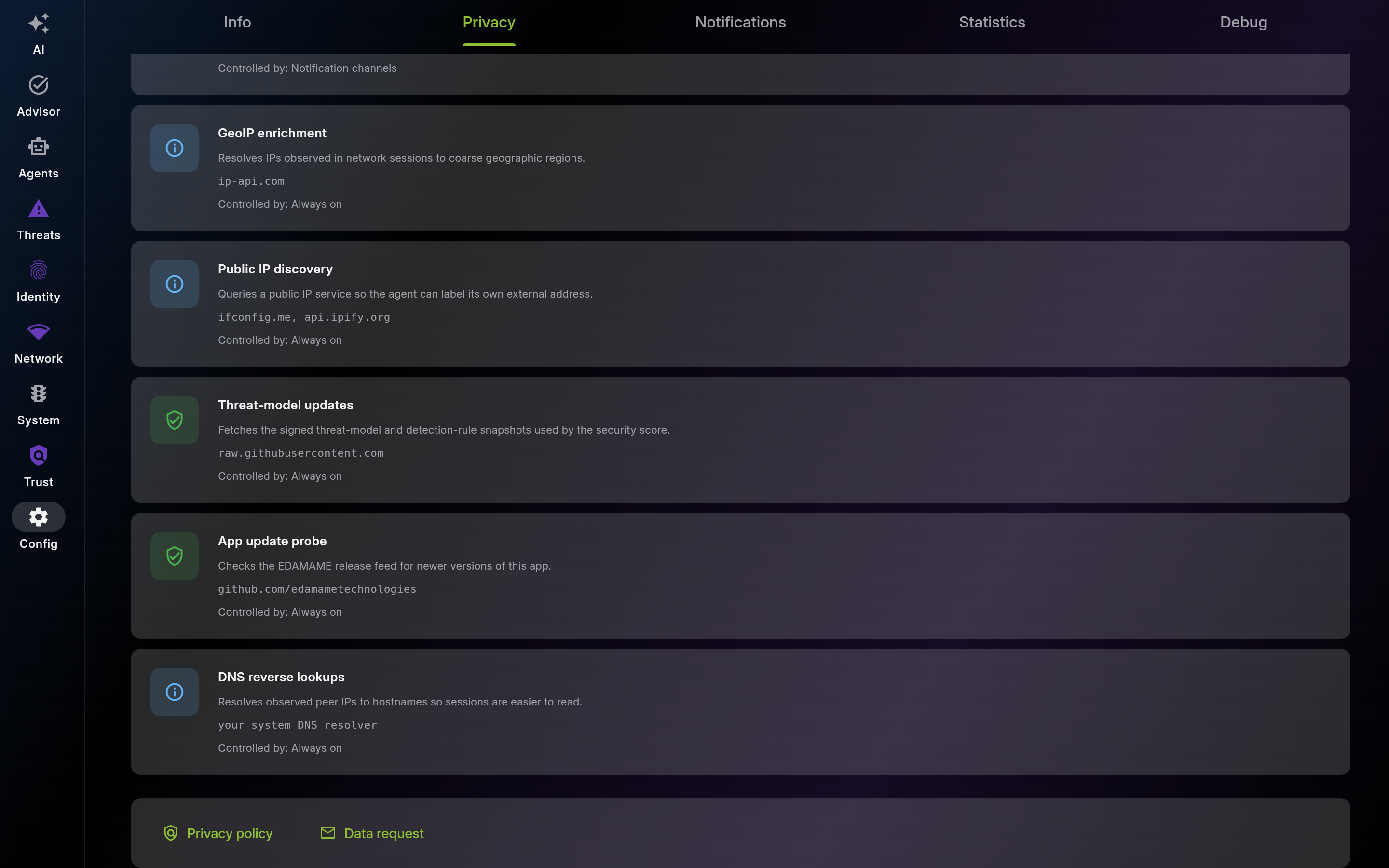Click the ip-api.com endpoint text
Viewport: 1389px width, 868px height.
(x=251, y=181)
